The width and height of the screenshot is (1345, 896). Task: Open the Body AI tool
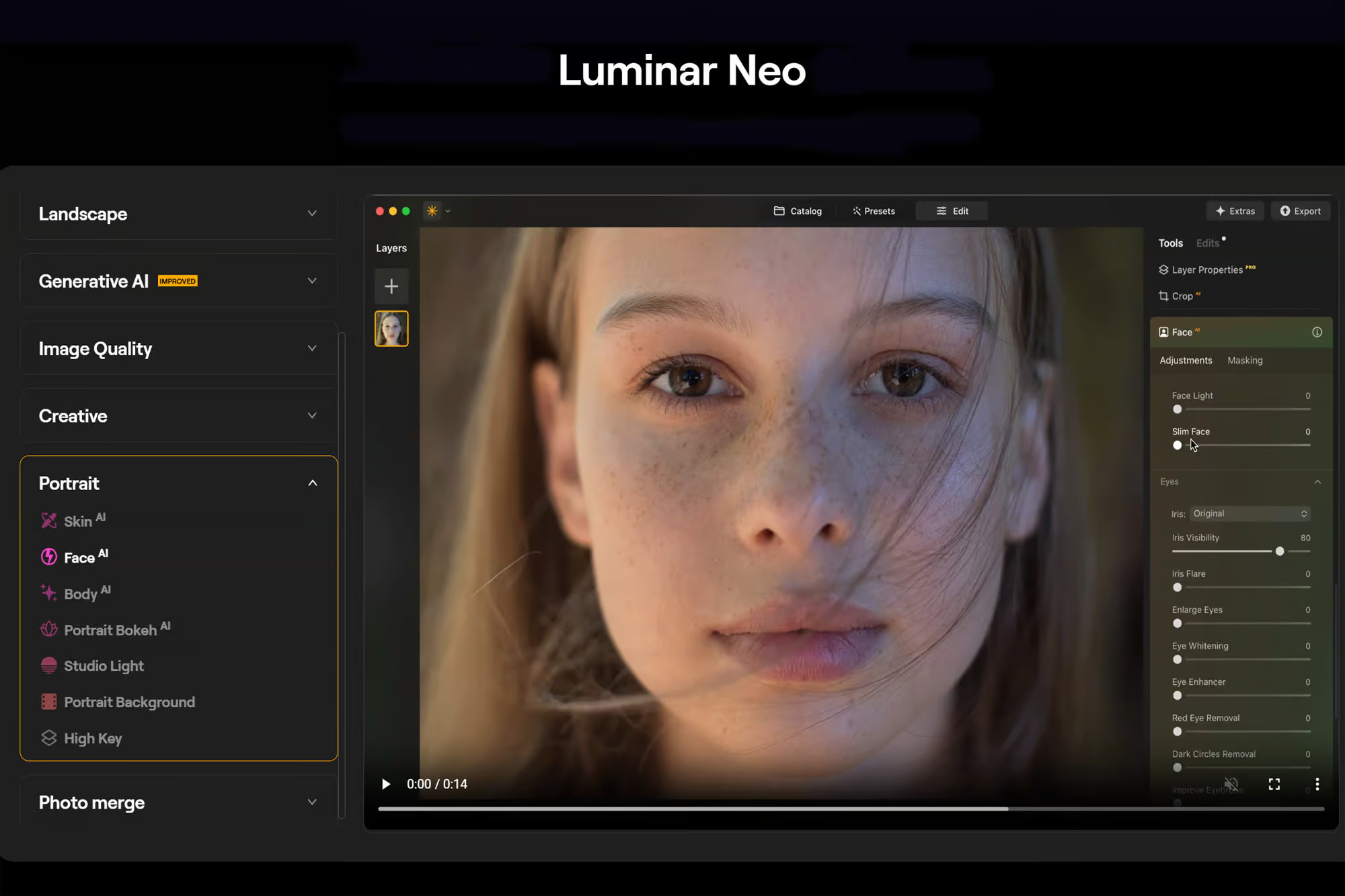pyautogui.click(x=81, y=593)
